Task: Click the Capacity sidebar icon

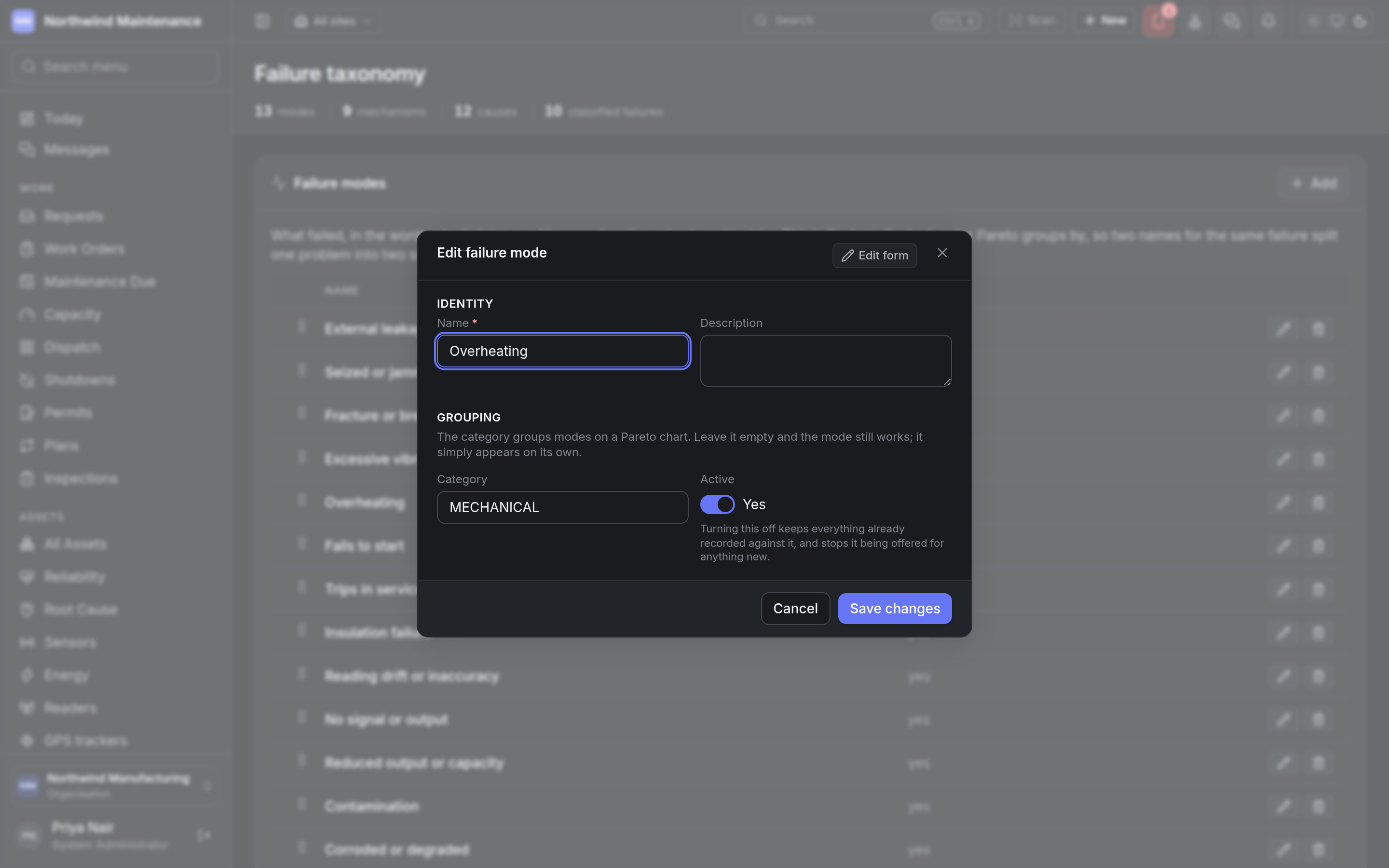Action: pos(27,314)
